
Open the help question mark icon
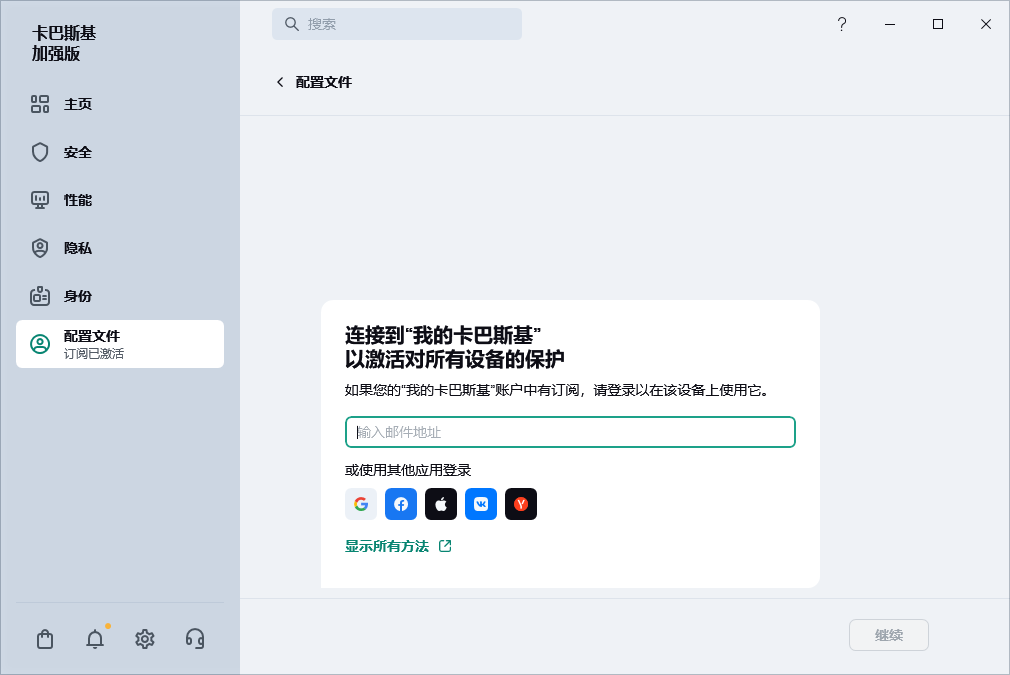(x=842, y=24)
